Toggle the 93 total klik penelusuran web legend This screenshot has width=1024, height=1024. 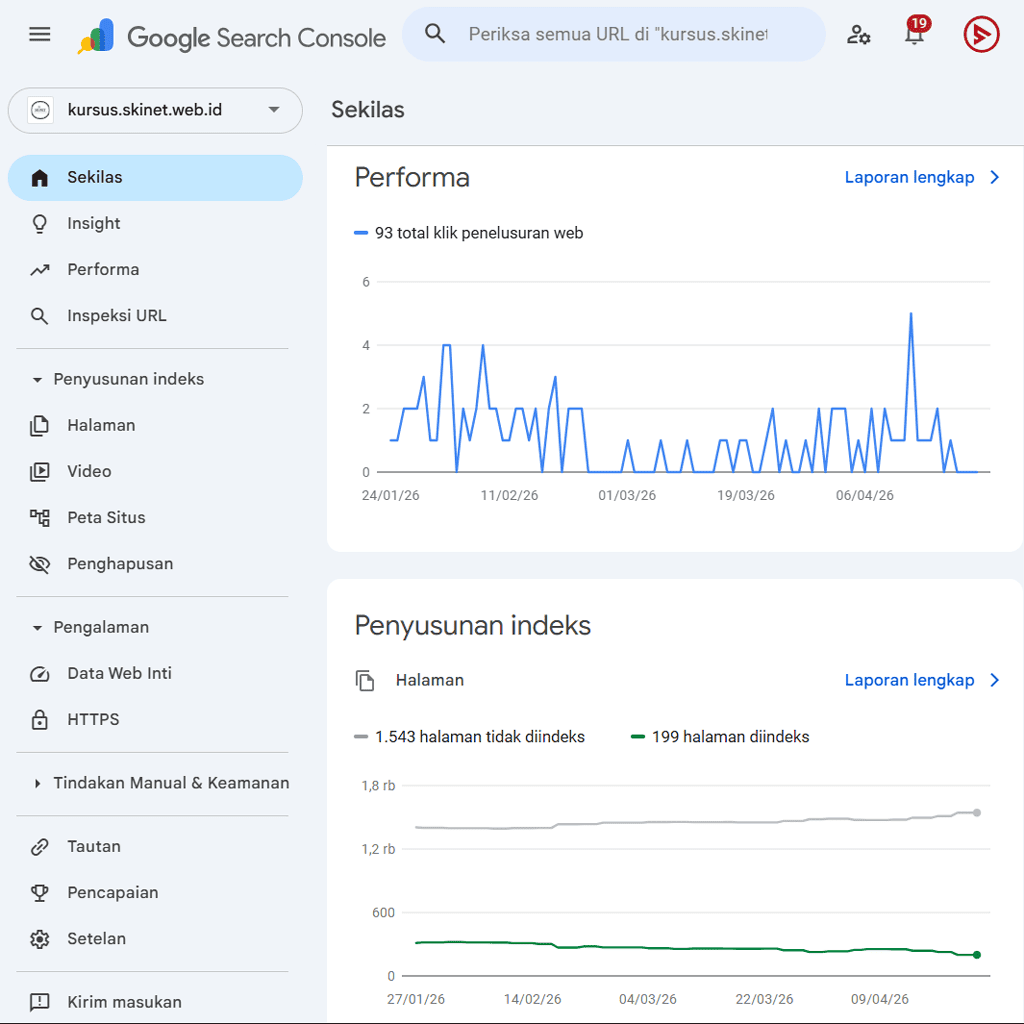pos(468,233)
